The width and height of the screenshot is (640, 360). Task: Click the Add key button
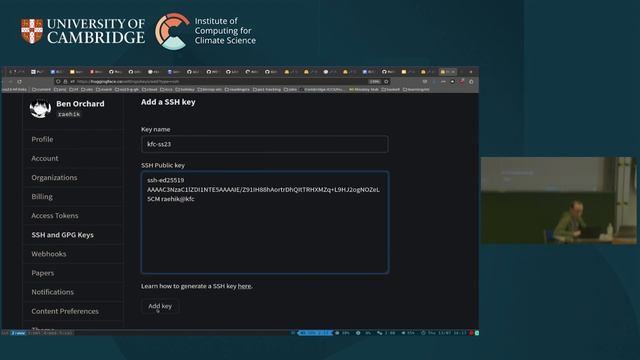(160, 306)
